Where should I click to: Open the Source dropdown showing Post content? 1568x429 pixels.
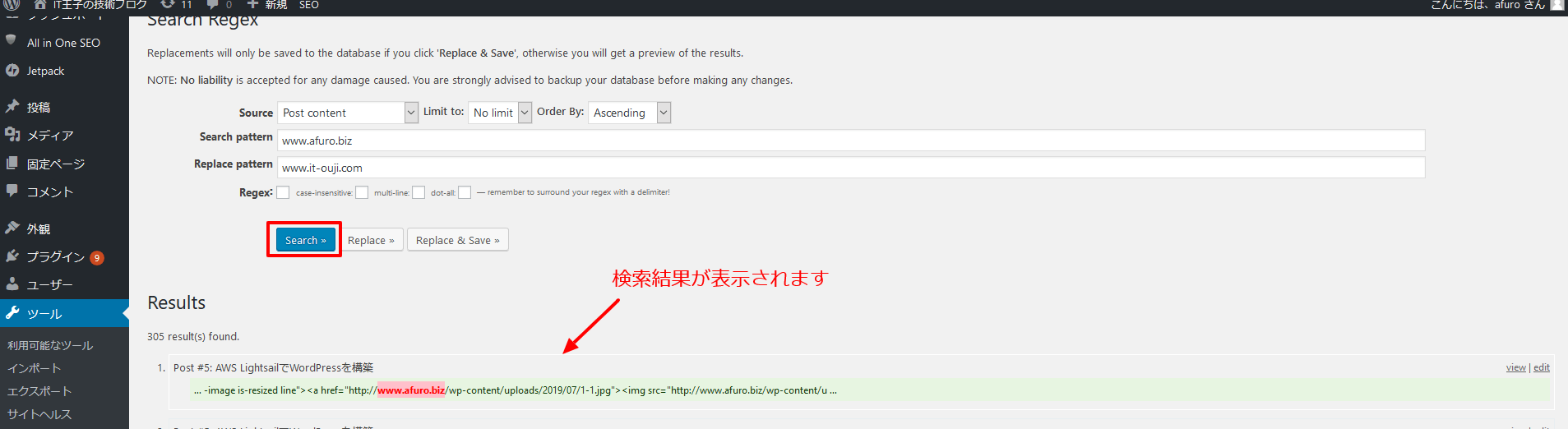[x=347, y=113]
